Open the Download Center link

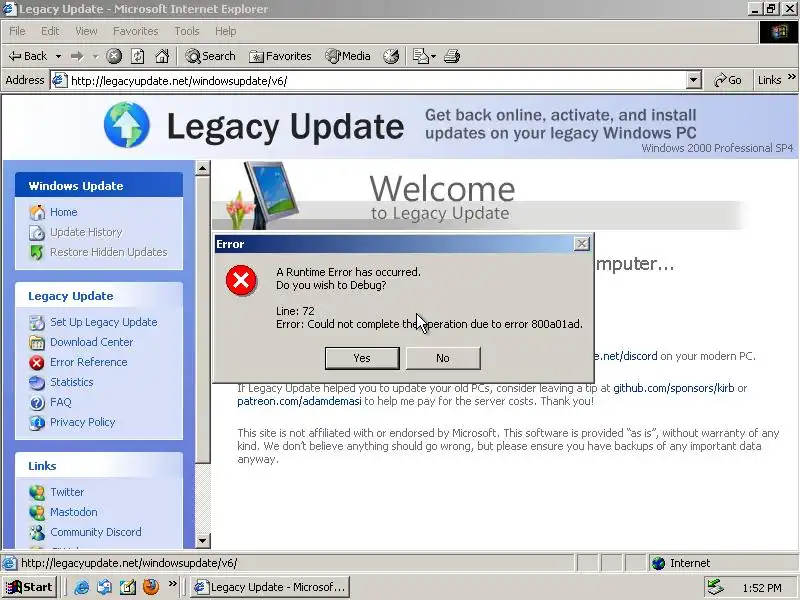(92, 342)
